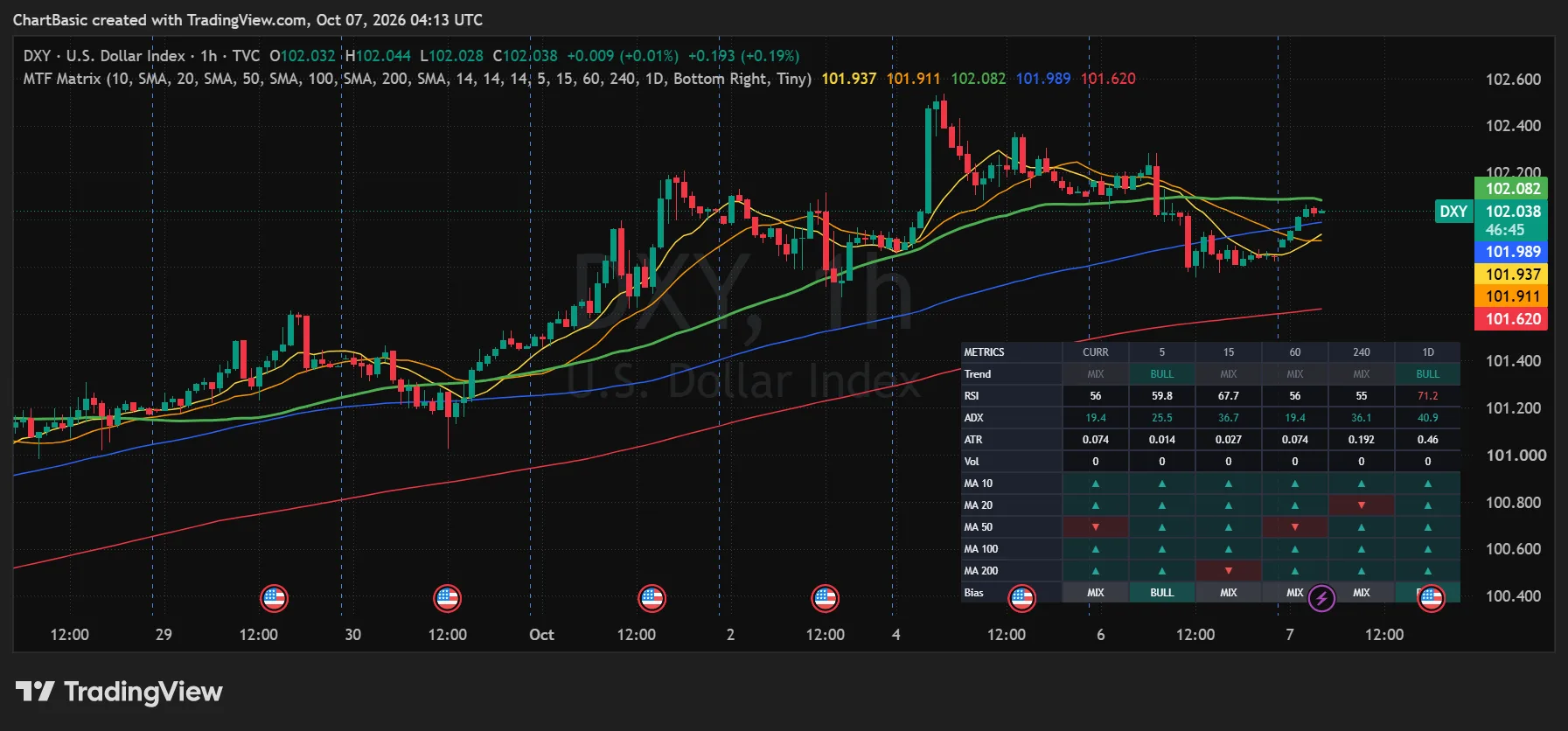Click the Oct label on the time axis
Screen dimensions: 1568x731
541,635
